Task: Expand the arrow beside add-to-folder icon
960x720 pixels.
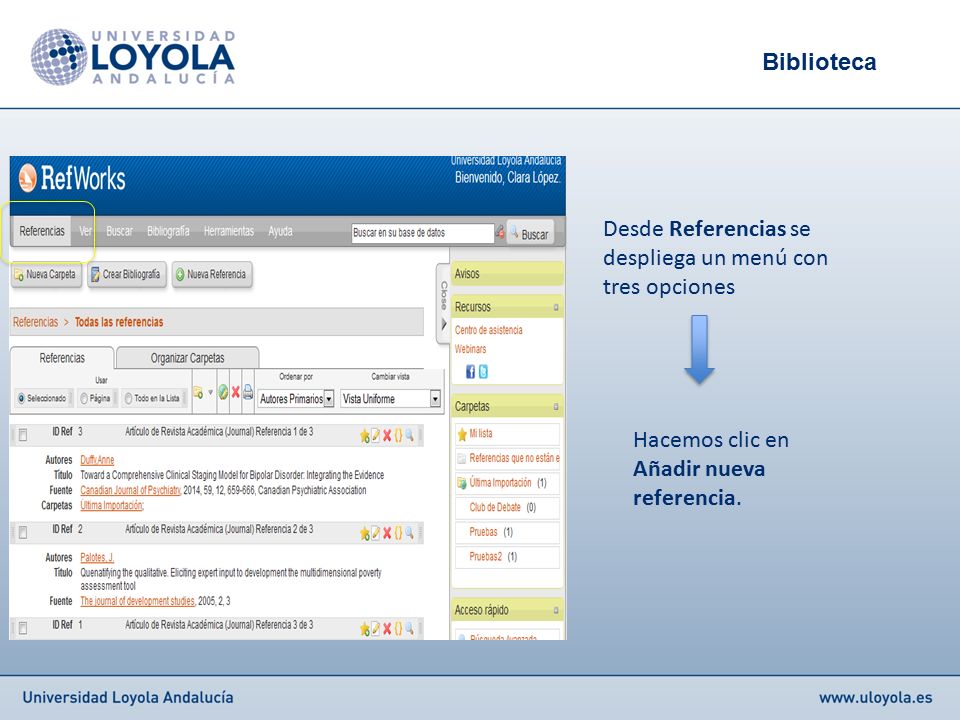Action: point(211,392)
